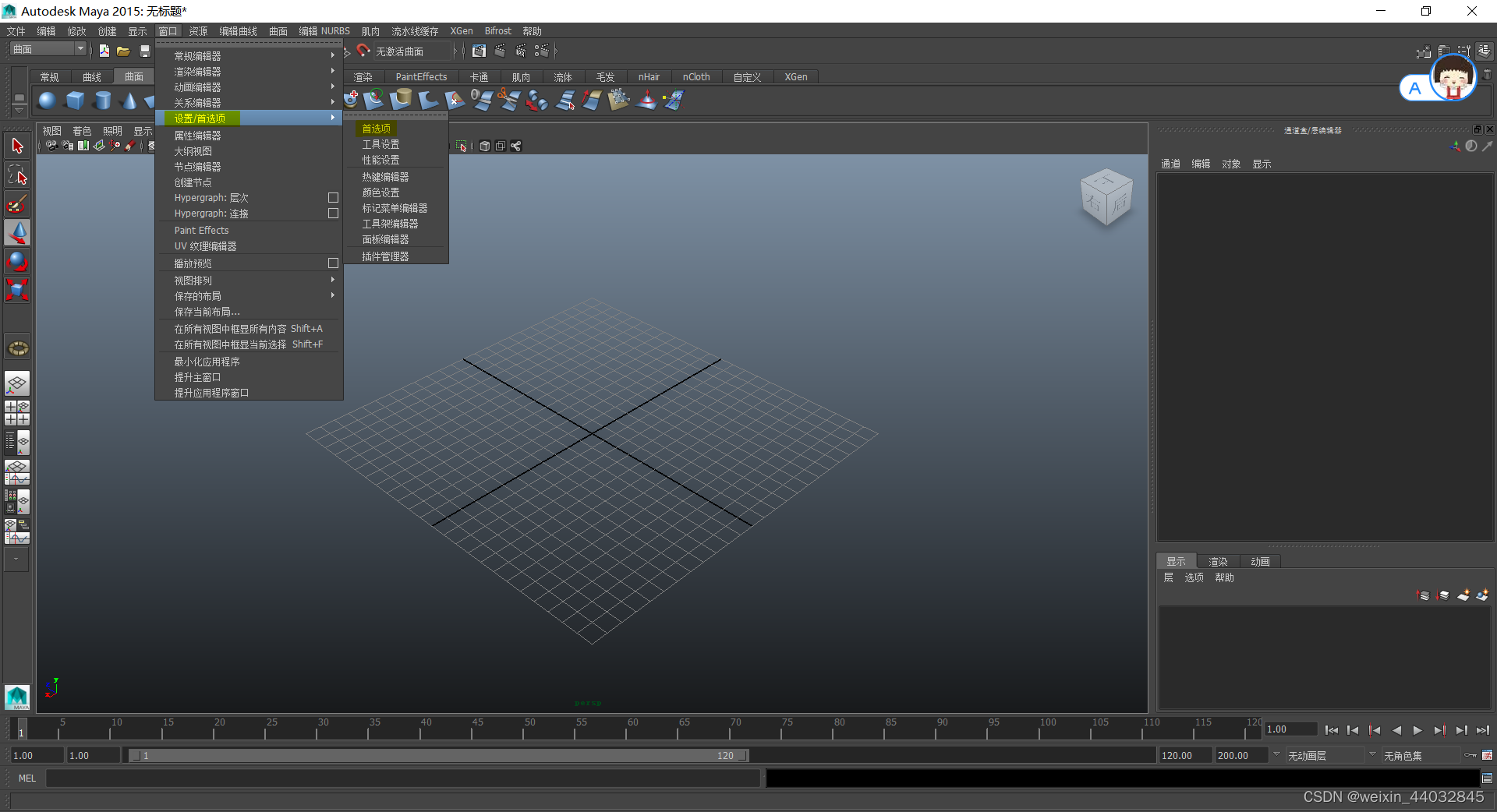This screenshot has width=1497, height=812.
Task: Open the 播放预览 option box
Action: click(x=333, y=263)
